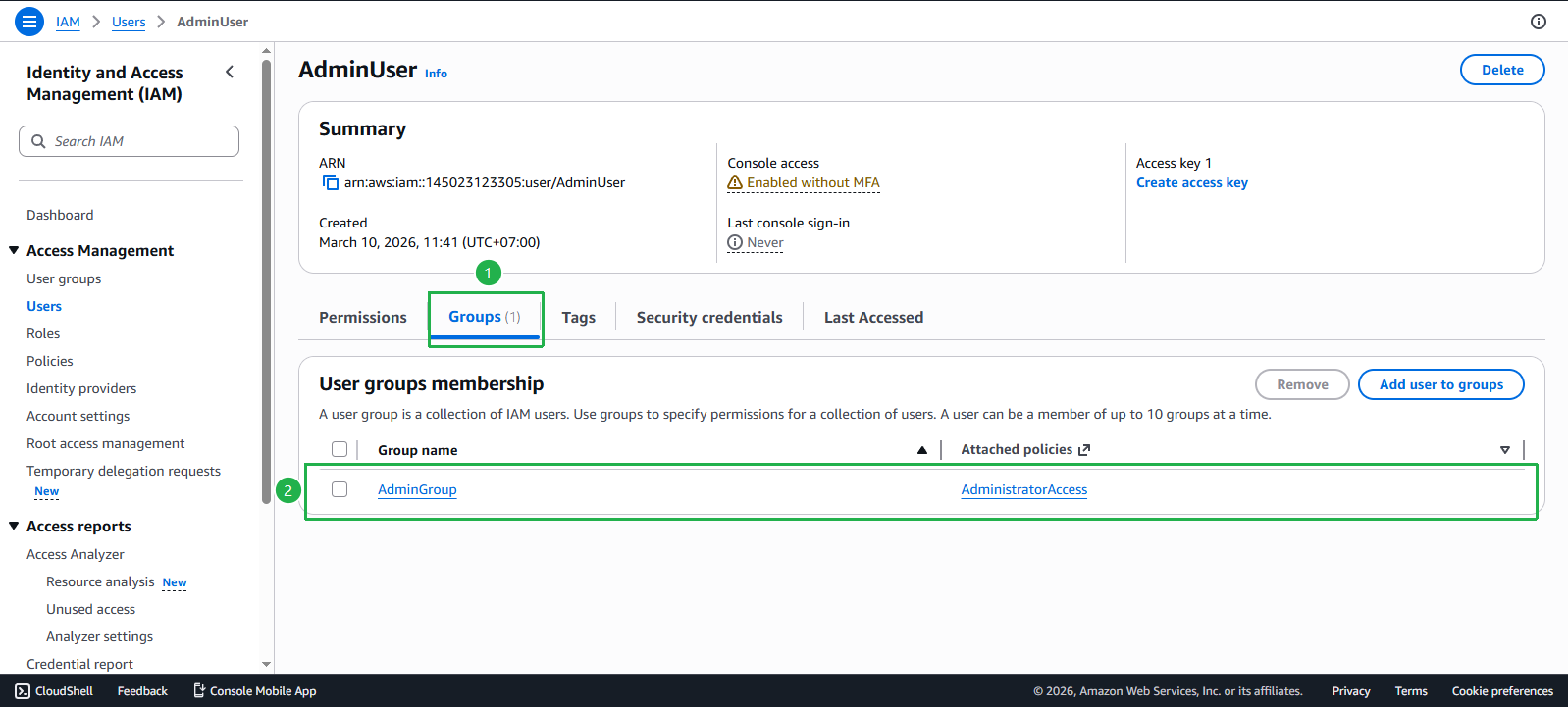Open the Security credentials tab
The width and height of the screenshot is (1568, 707).
pyautogui.click(x=709, y=317)
